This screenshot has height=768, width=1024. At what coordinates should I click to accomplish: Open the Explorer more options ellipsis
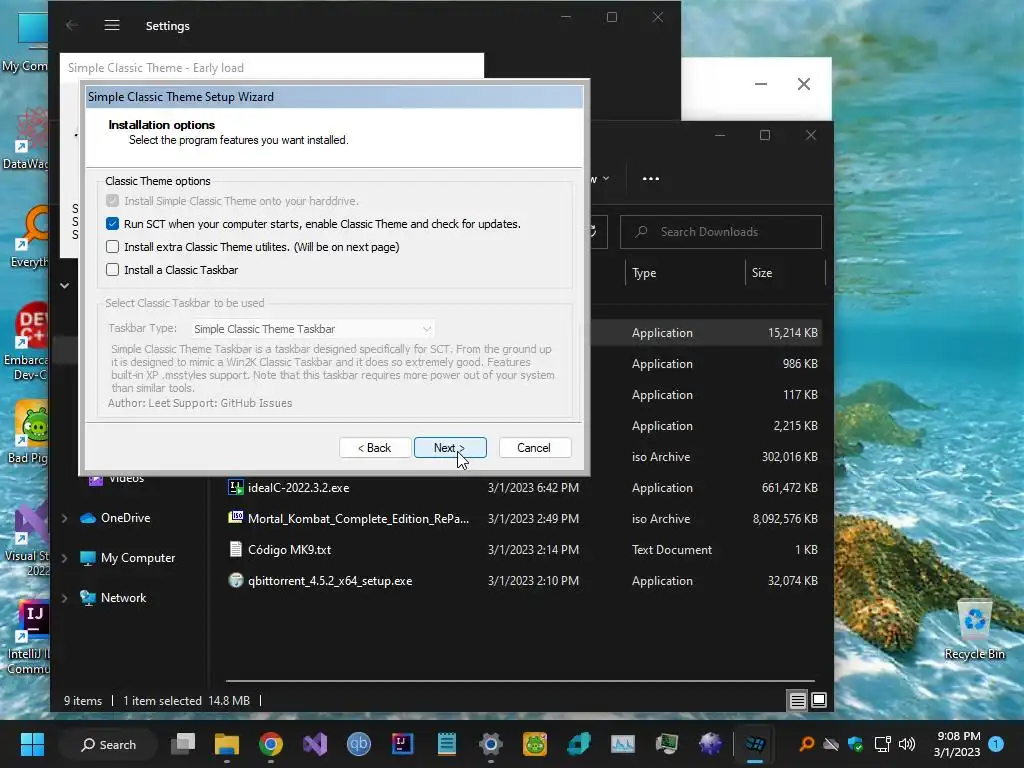(650, 178)
